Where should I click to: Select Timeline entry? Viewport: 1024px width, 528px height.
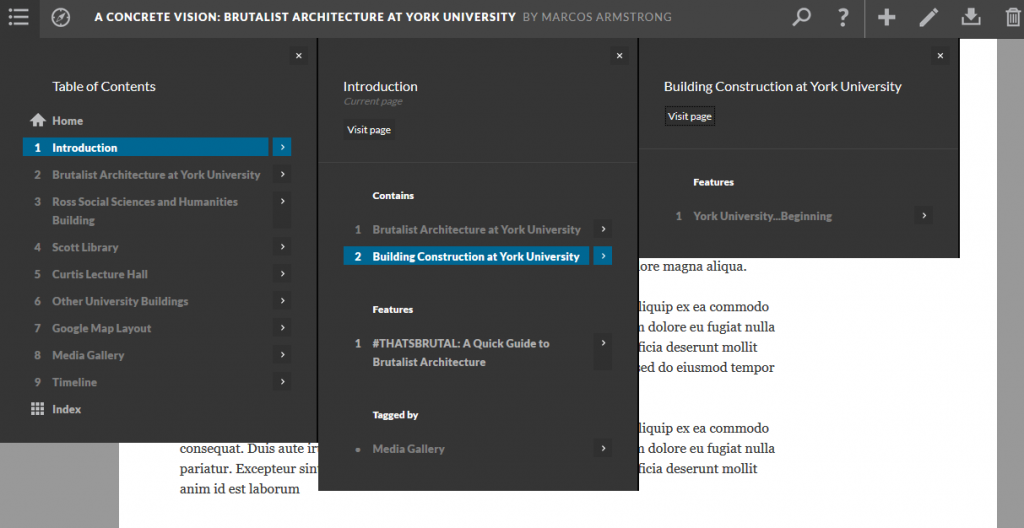74,382
